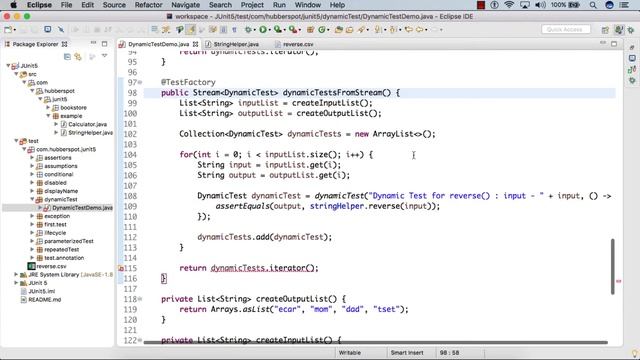
Task: Expand the bookstore package
Action: click(48, 107)
